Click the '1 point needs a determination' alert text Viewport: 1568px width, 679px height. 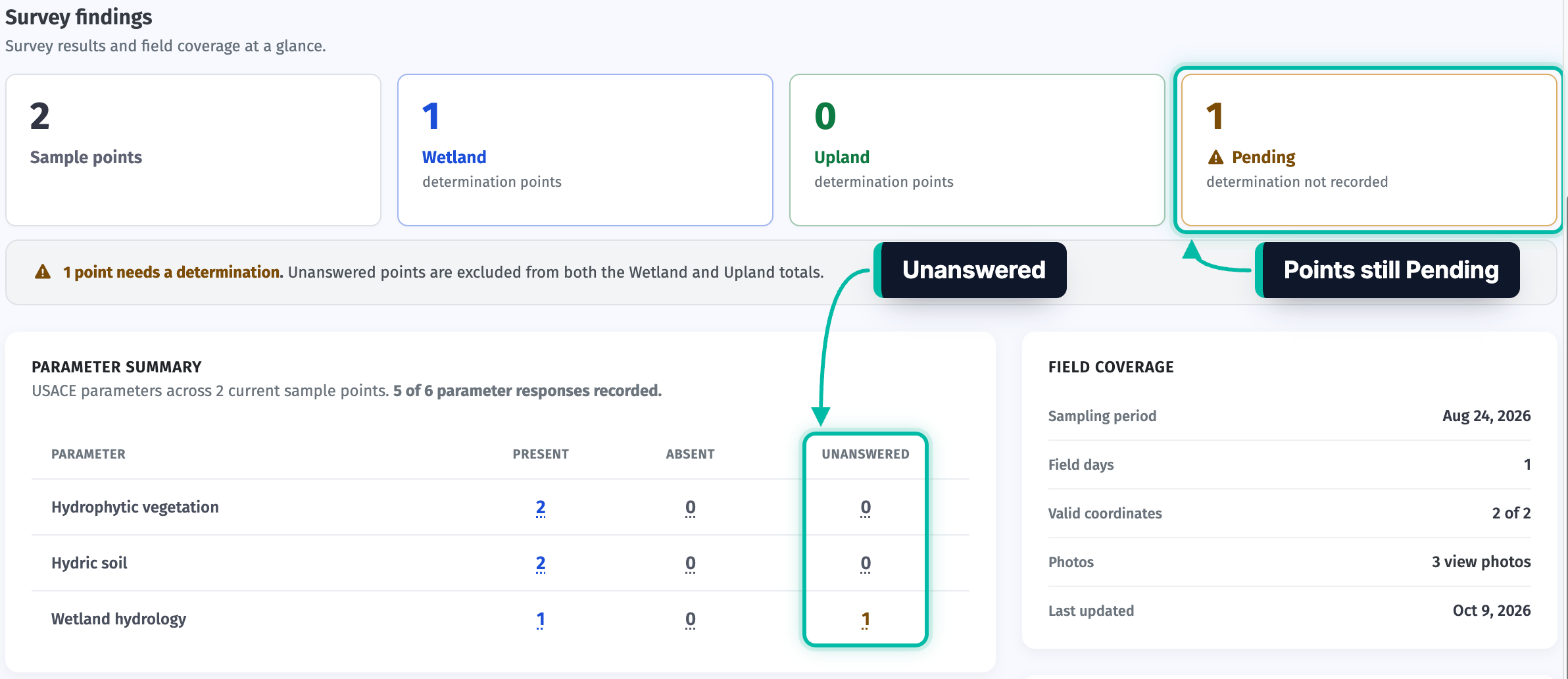click(x=173, y=272)
